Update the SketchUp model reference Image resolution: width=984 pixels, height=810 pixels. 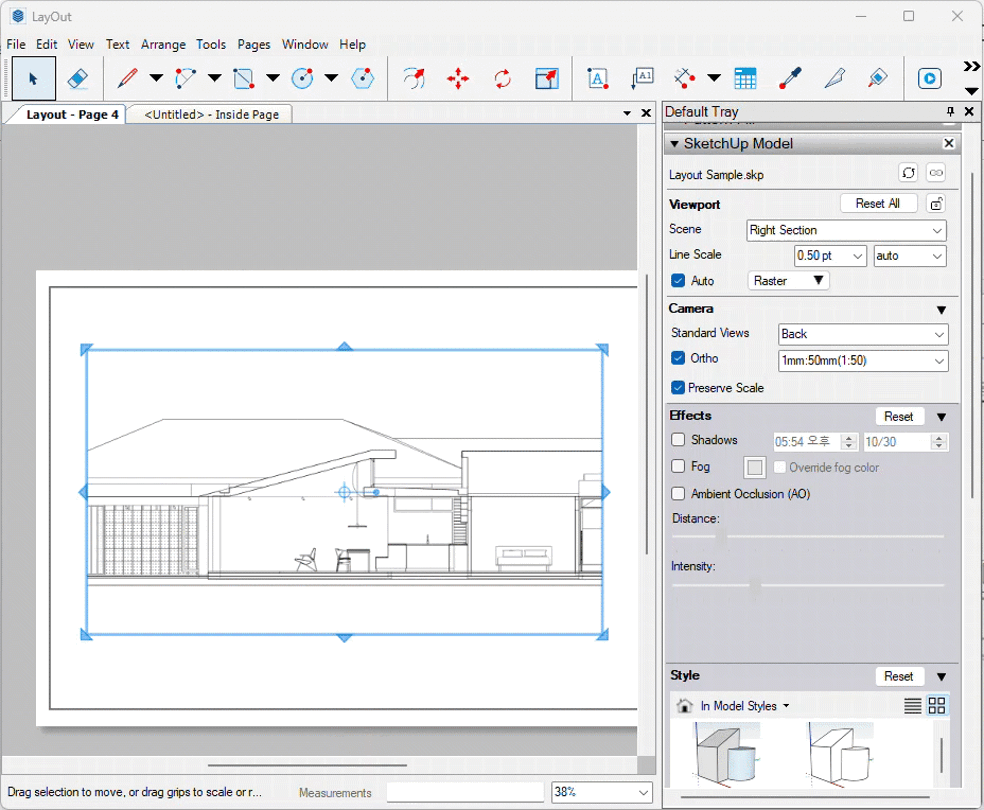click(x=908, y=173)
